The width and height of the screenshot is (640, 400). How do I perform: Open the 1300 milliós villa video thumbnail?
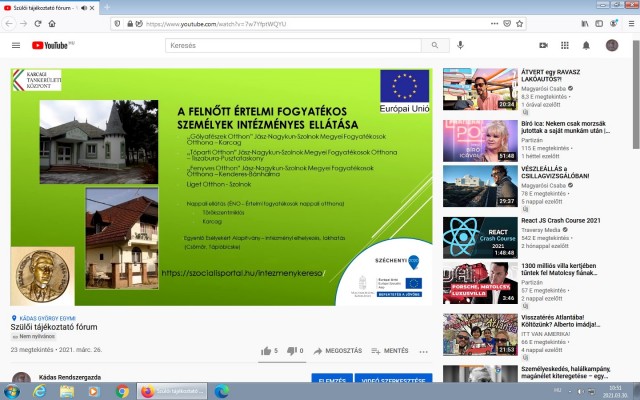point(480,283)
